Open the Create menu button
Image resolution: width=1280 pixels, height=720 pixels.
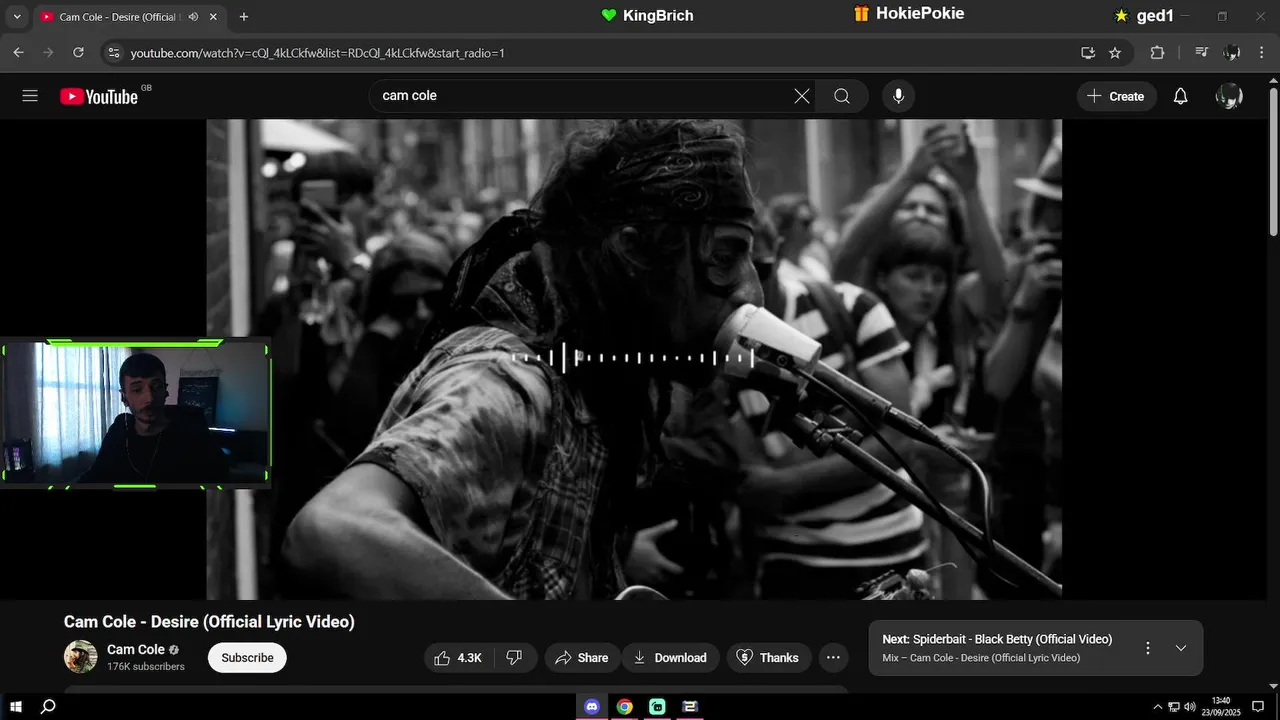1116,96
